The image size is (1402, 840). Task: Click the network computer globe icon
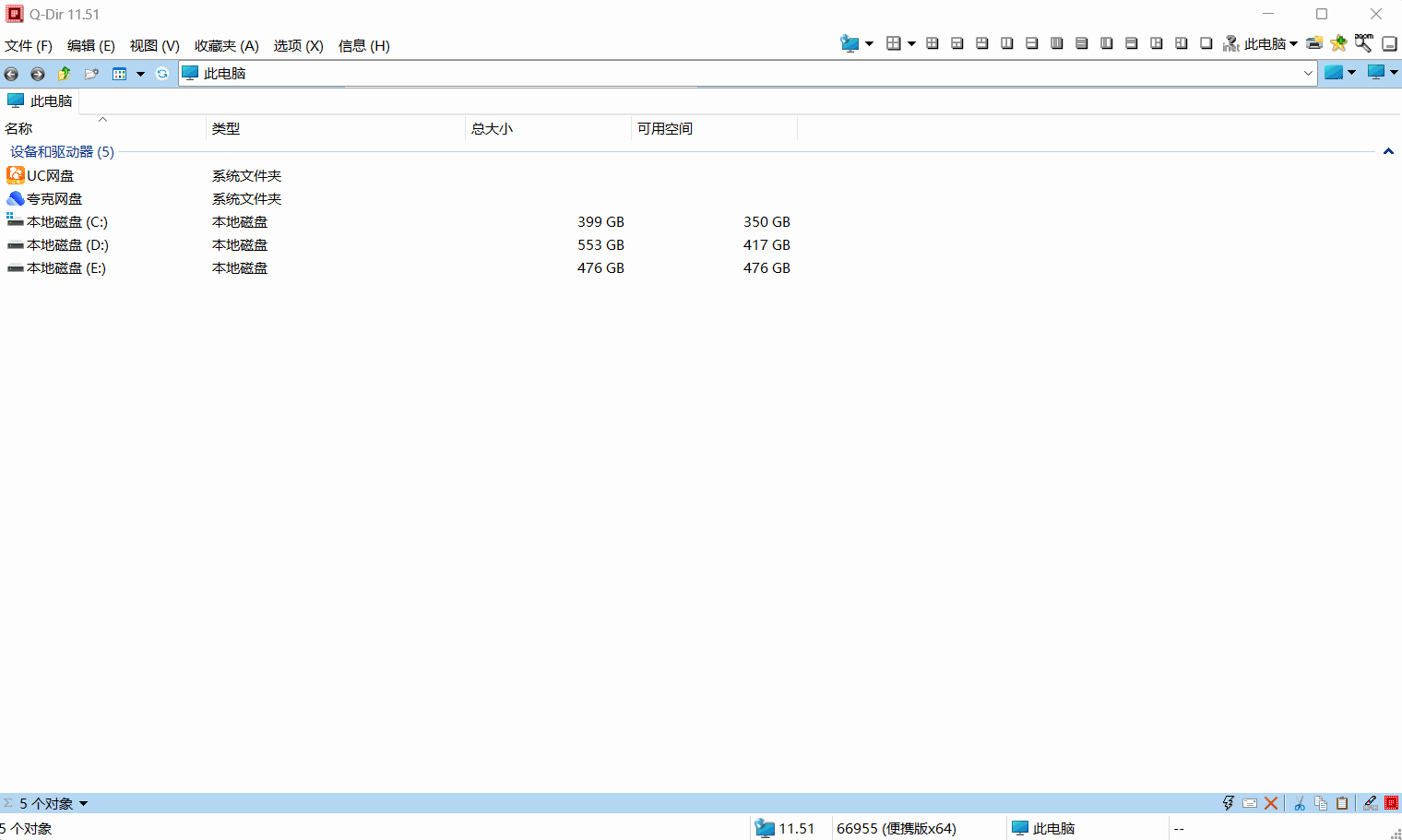click(850, 43)
